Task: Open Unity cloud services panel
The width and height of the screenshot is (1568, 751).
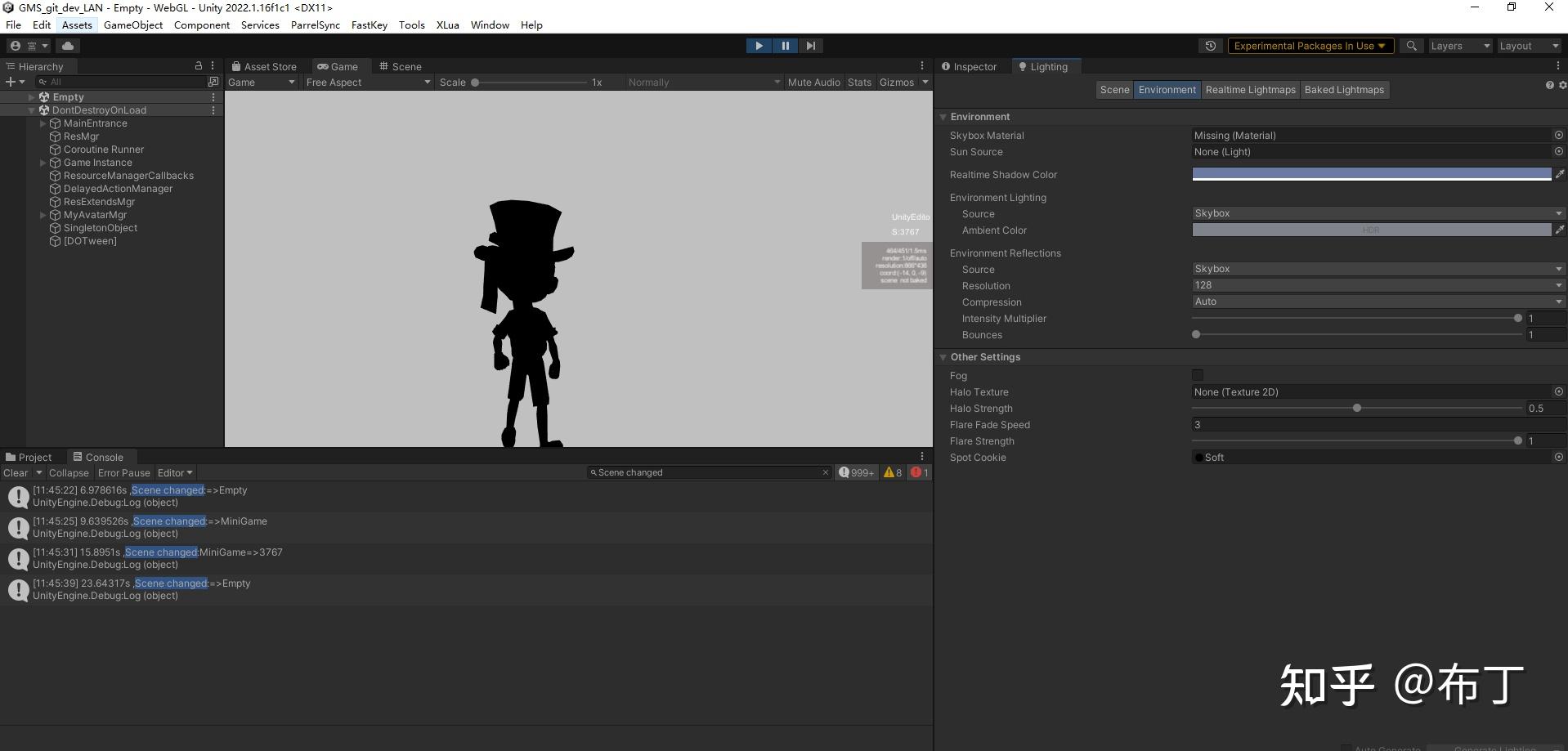Action: coord(68,46)
